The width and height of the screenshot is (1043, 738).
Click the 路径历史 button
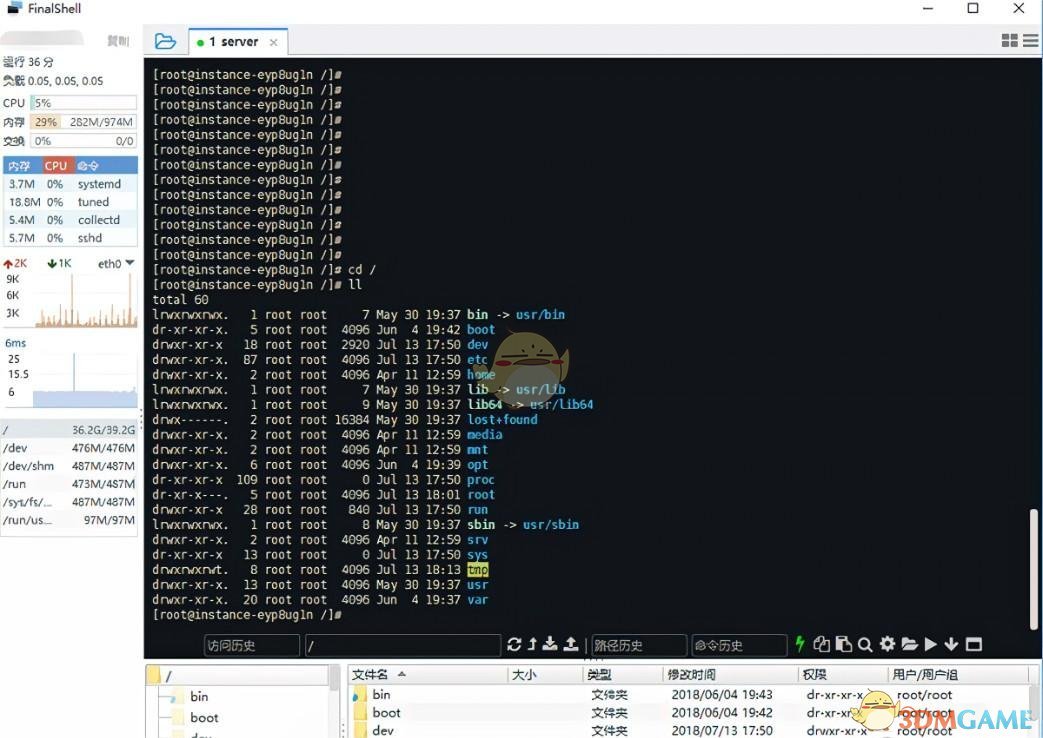pyautogui.click(x=638, y=645)
